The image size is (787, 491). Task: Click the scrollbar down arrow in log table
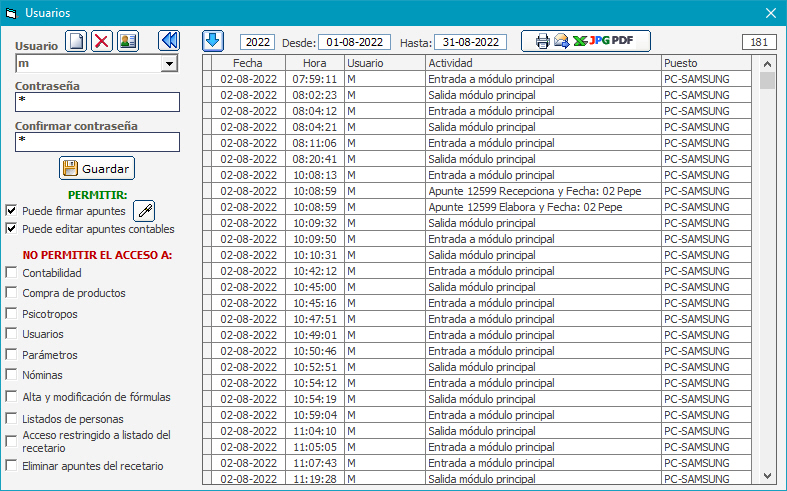(x=767, y=476)
